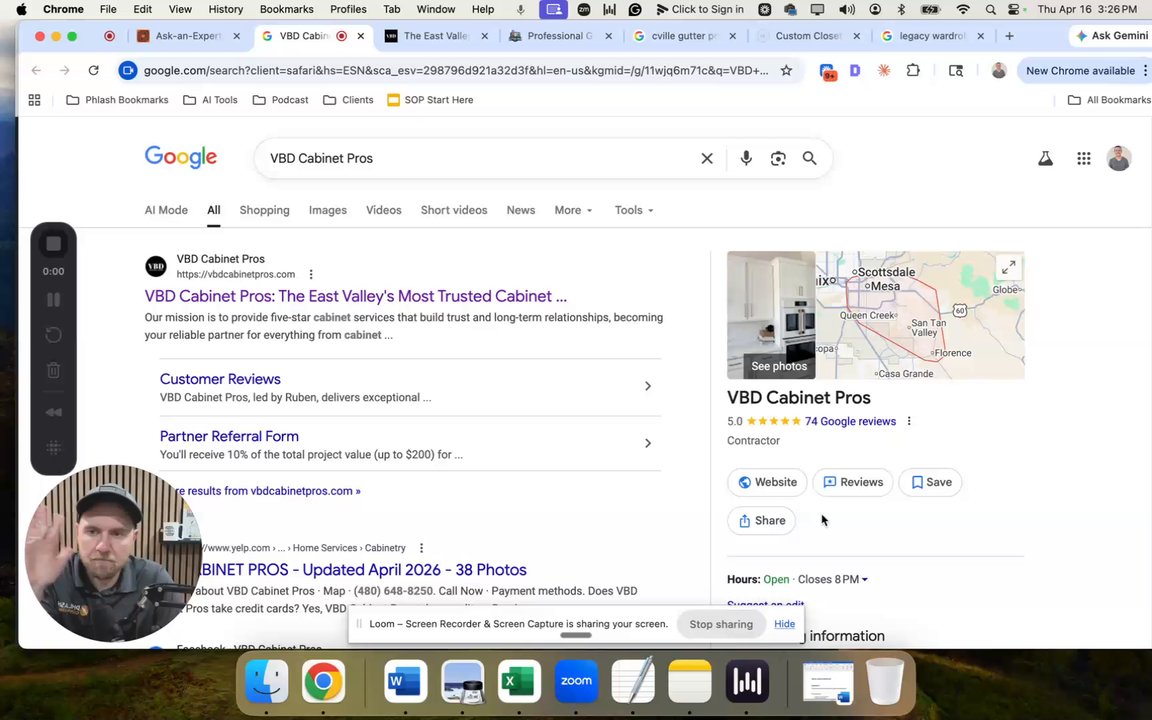This screenshot has height=720, width=1152.
Task: Open the AI Tools bookmarks folder
Action: [x=211, y=100]
